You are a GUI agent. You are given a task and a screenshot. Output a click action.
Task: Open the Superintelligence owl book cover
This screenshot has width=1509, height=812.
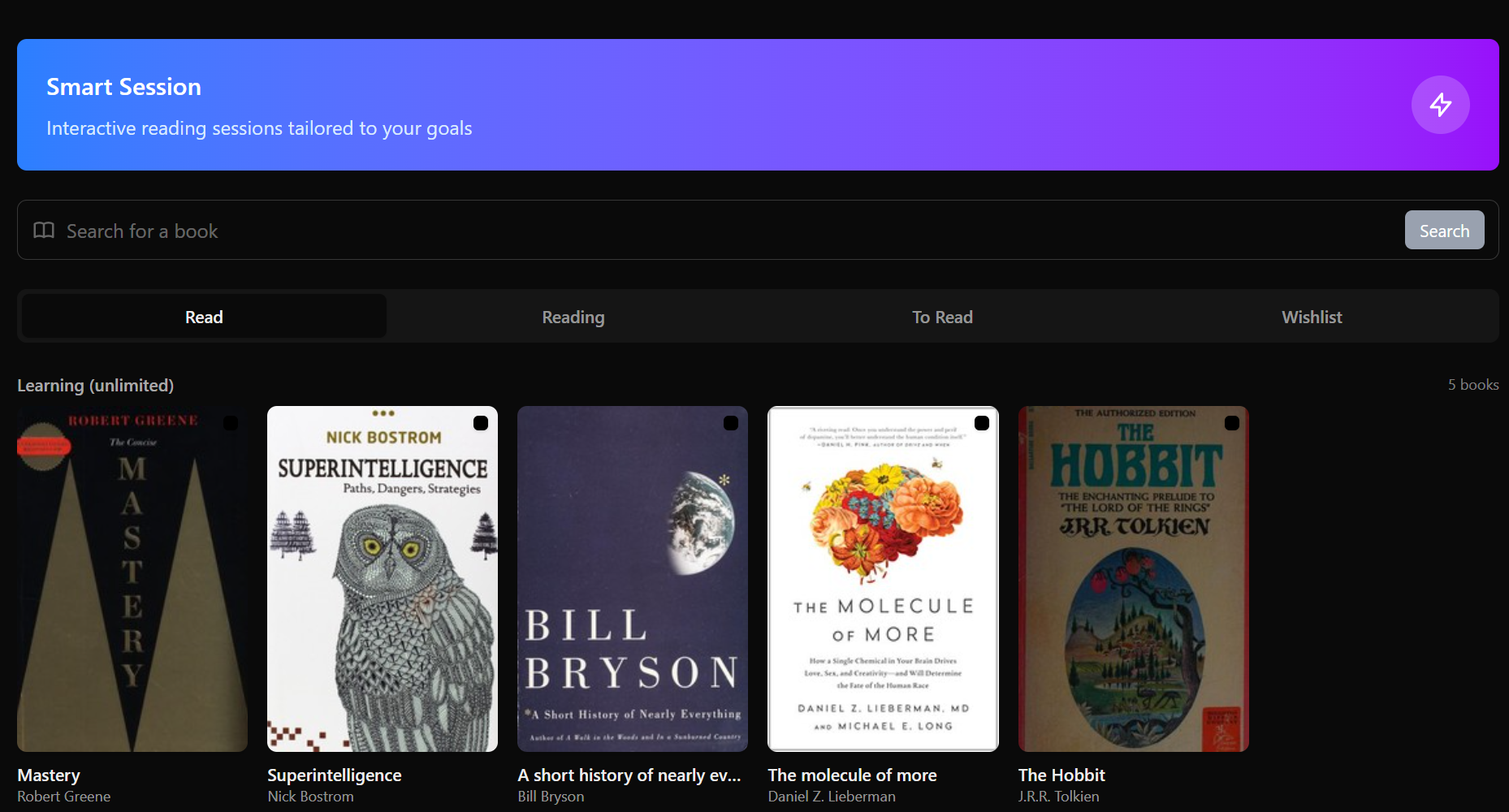(383, 579)
